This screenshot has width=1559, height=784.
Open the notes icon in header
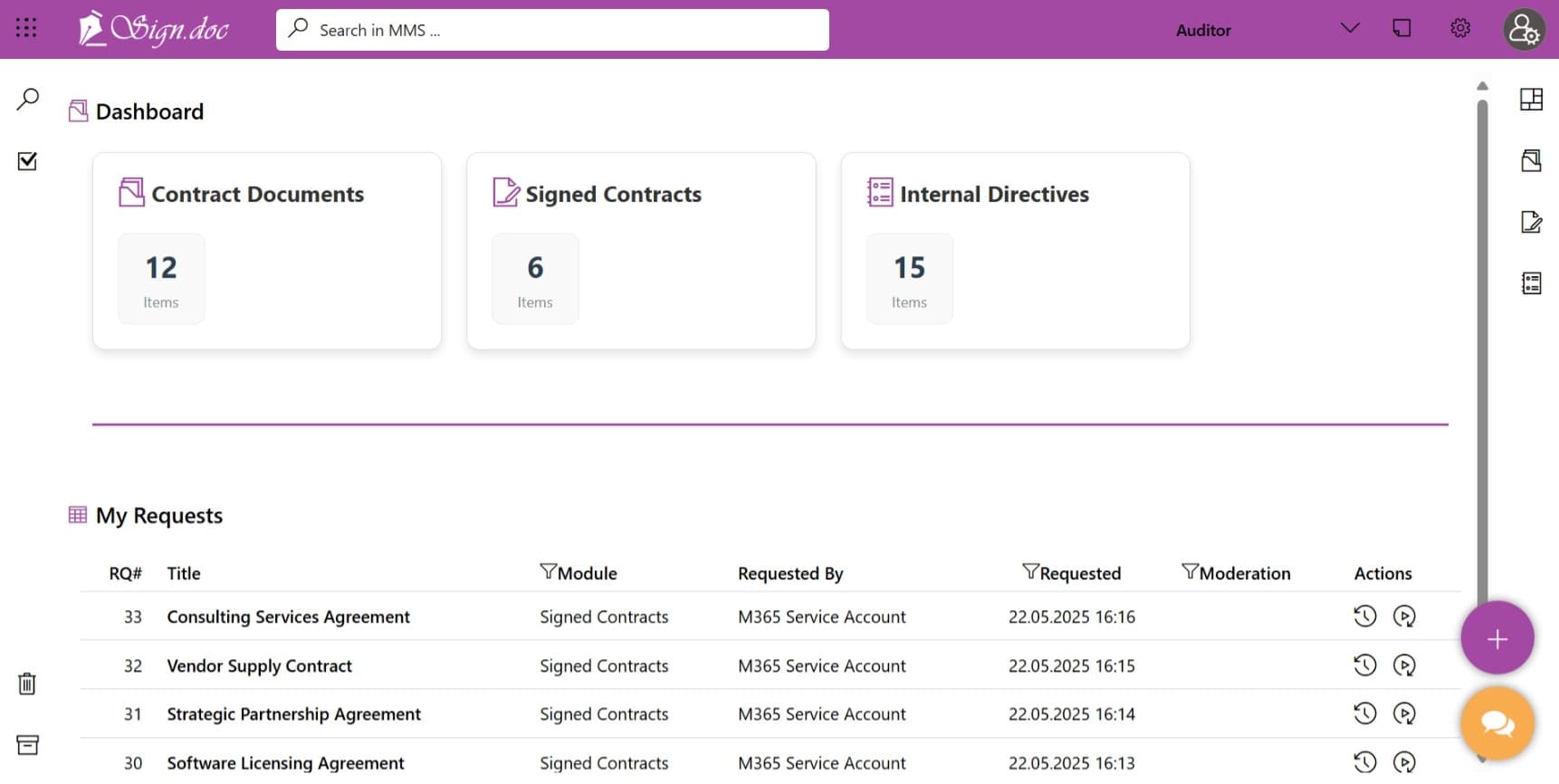[x=1401, y=28]
